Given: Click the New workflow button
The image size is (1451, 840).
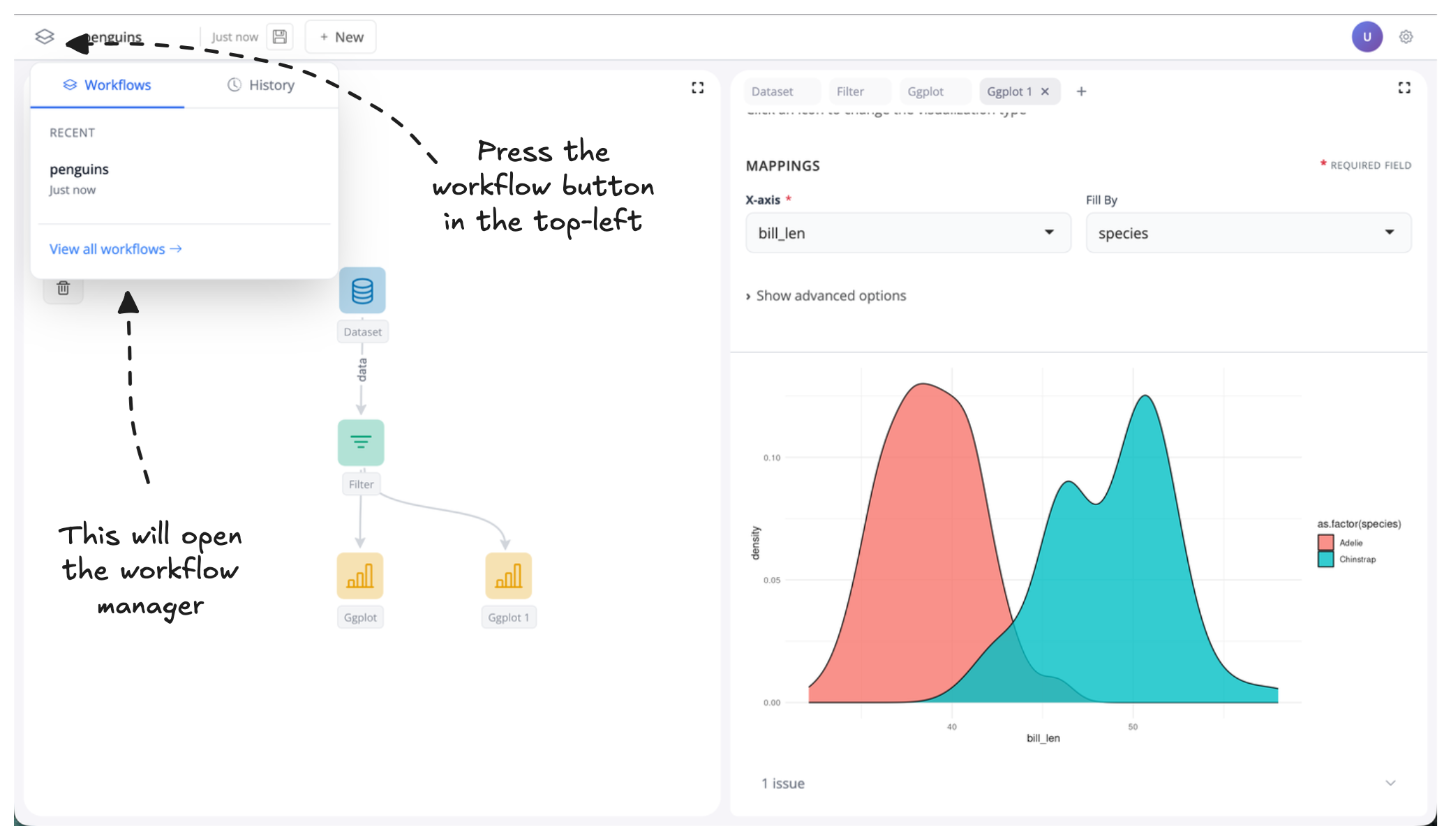Looking at the screenshot, I should [x=341, y=37].
